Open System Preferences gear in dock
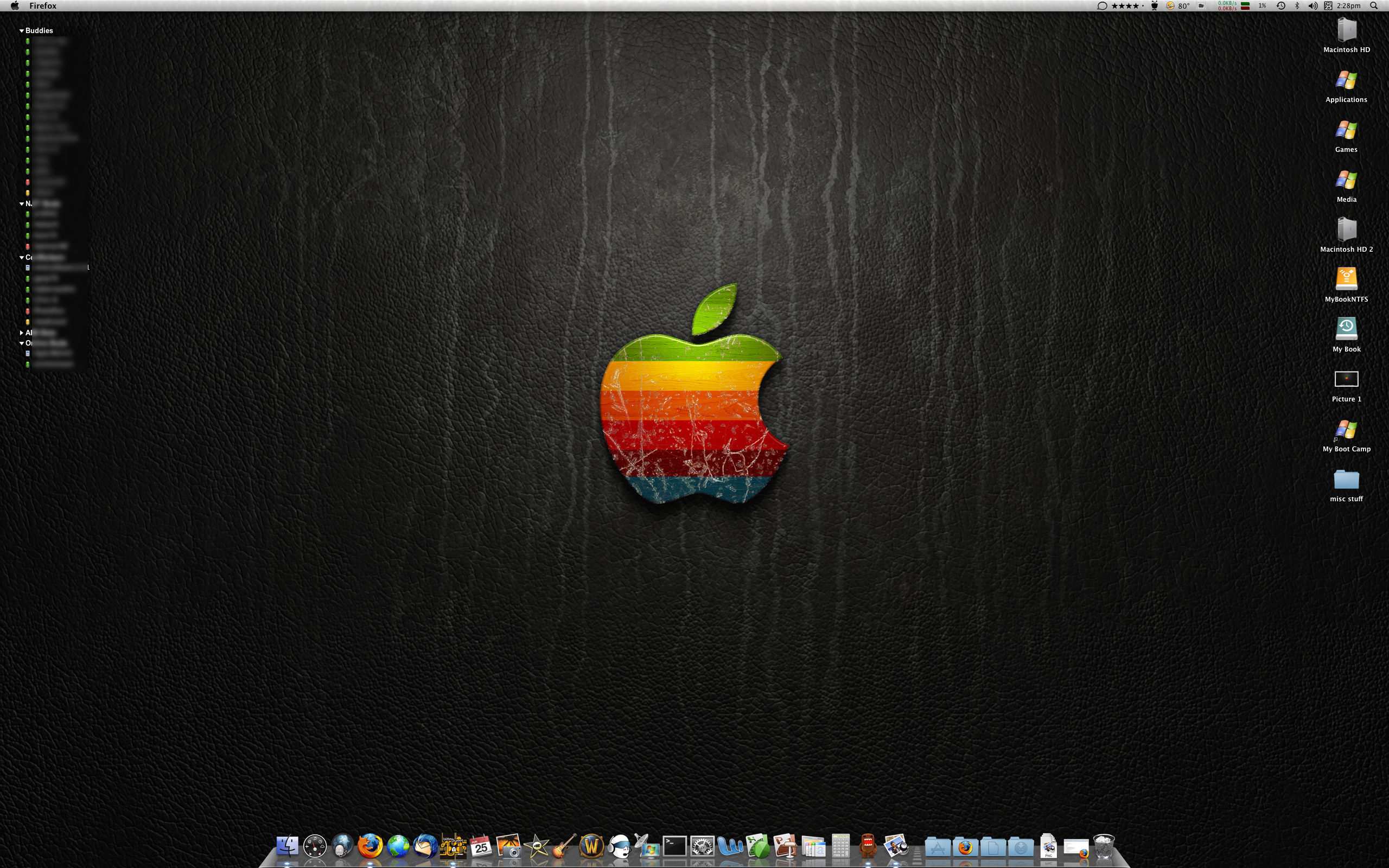This screenshot has height=868, width=1389. pyautogui.click(x=702, y=846)
